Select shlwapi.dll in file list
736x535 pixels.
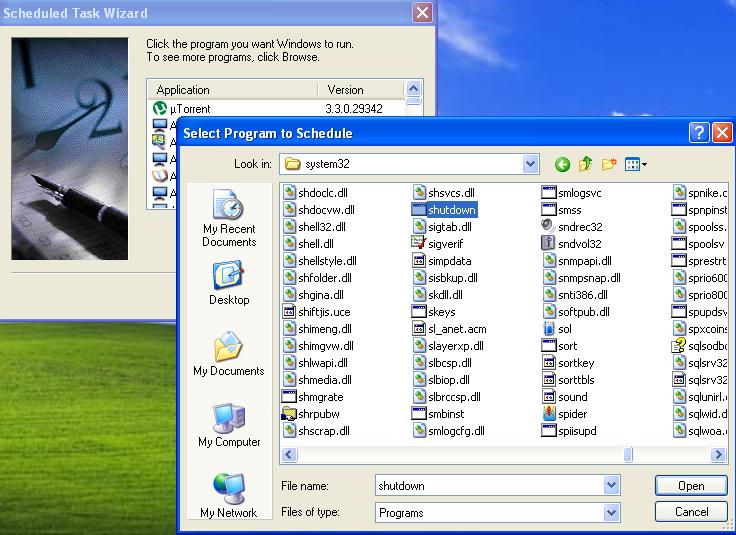(x=315, y=363)
